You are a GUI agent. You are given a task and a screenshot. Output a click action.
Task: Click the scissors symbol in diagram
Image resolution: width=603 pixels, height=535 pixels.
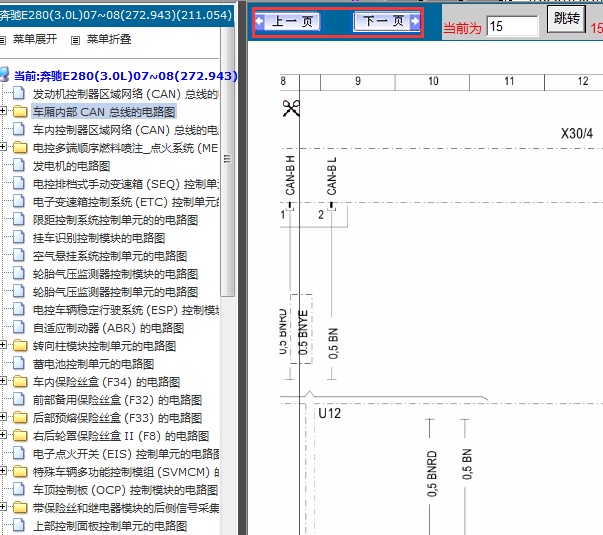click(291, 108)
